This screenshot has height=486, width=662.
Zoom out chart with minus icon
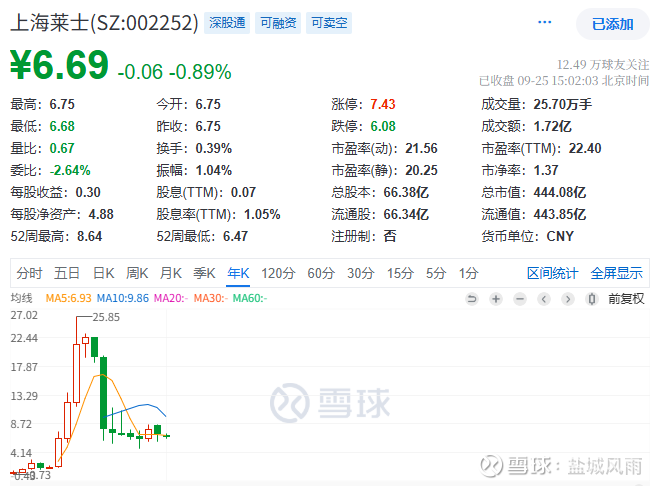(x=520, y=299)
